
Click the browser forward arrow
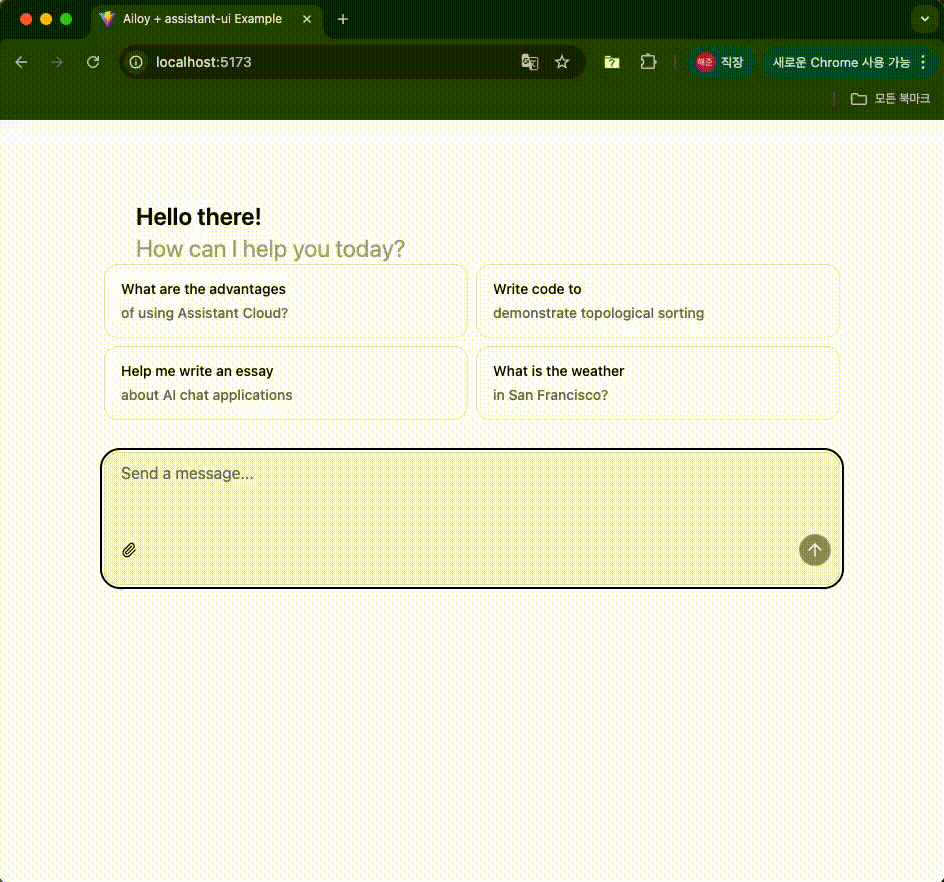[x=57, y=62]
